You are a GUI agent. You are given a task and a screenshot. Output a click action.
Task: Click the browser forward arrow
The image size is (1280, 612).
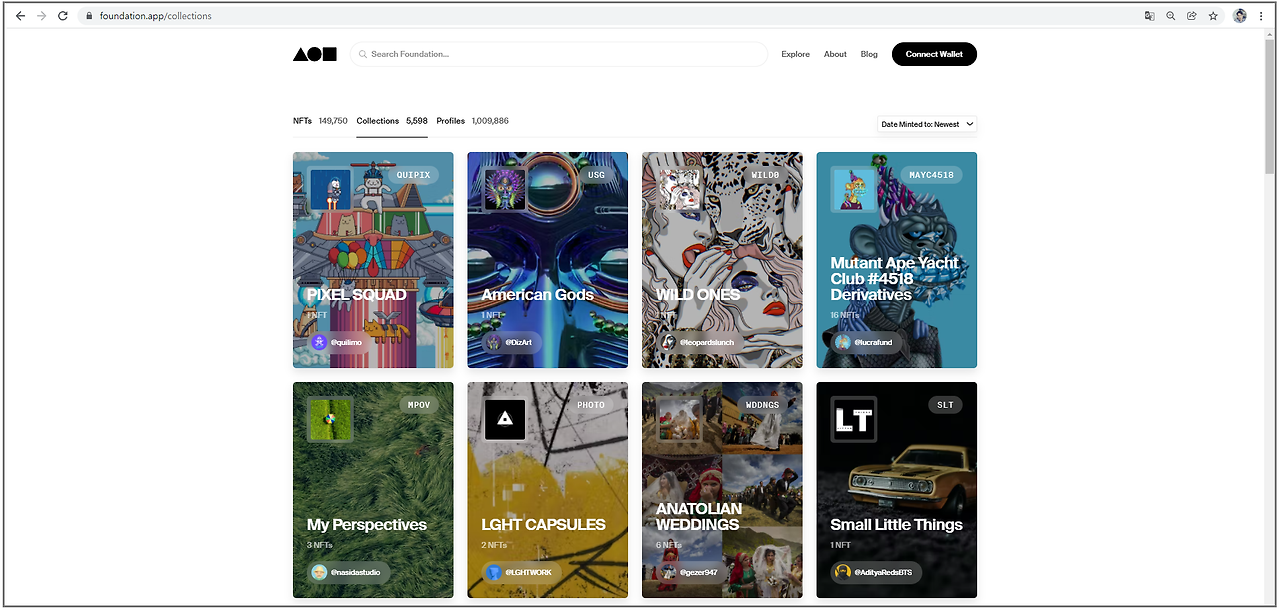pyautogui.click(x=41, y=16)
